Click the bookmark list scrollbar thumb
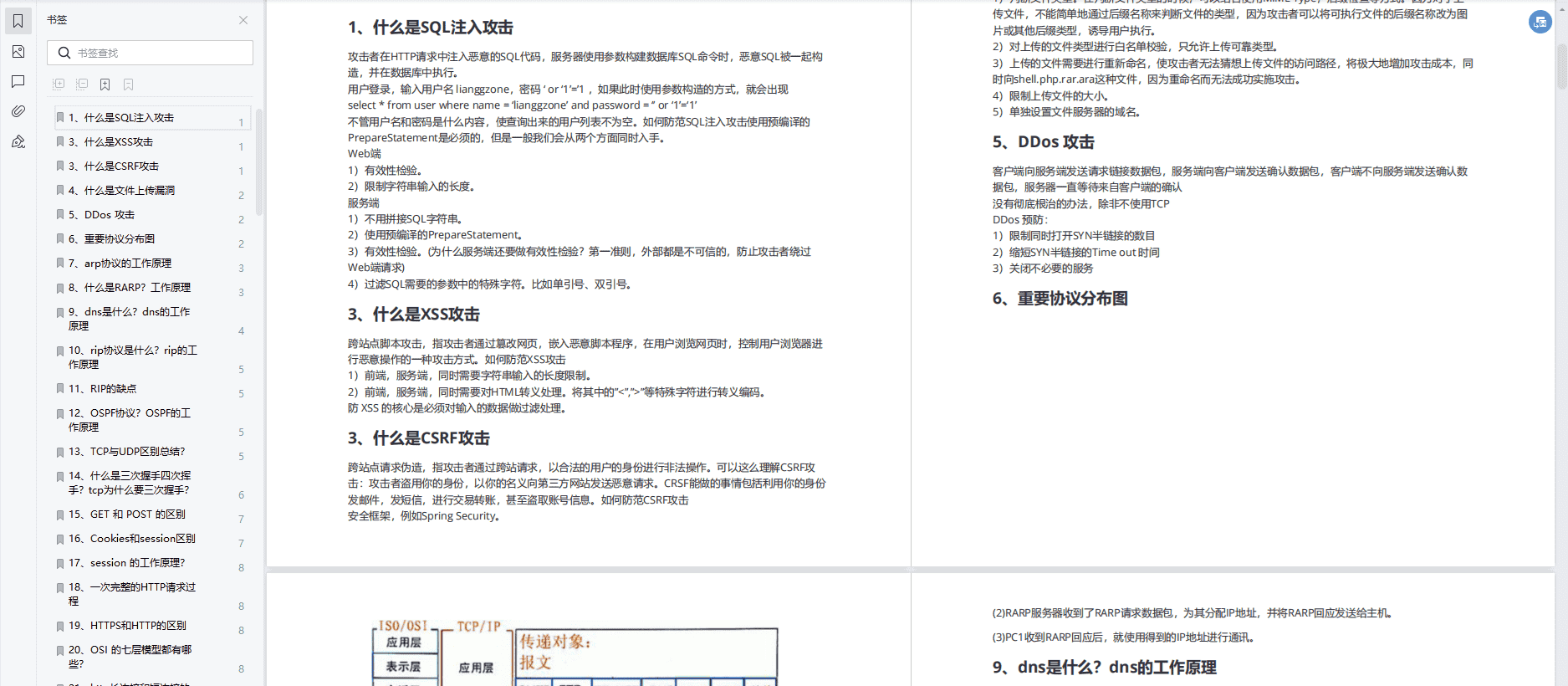This screenshot has width=1568, height=686. (x=258, y=159)
